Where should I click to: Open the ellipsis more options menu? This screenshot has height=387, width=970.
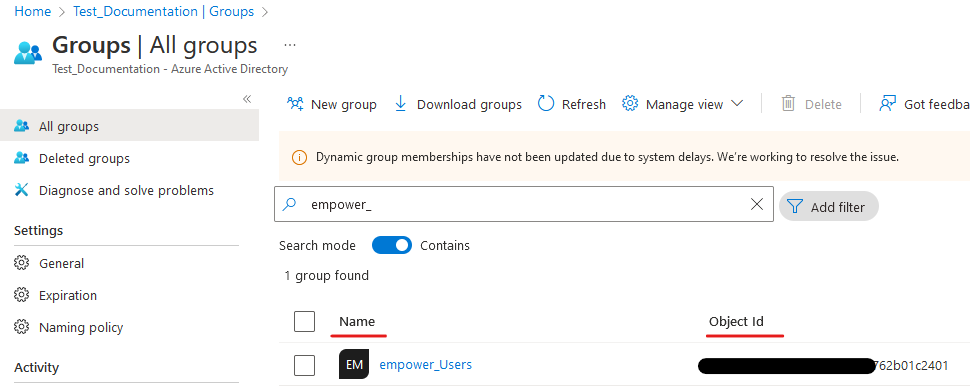[290, 45]
